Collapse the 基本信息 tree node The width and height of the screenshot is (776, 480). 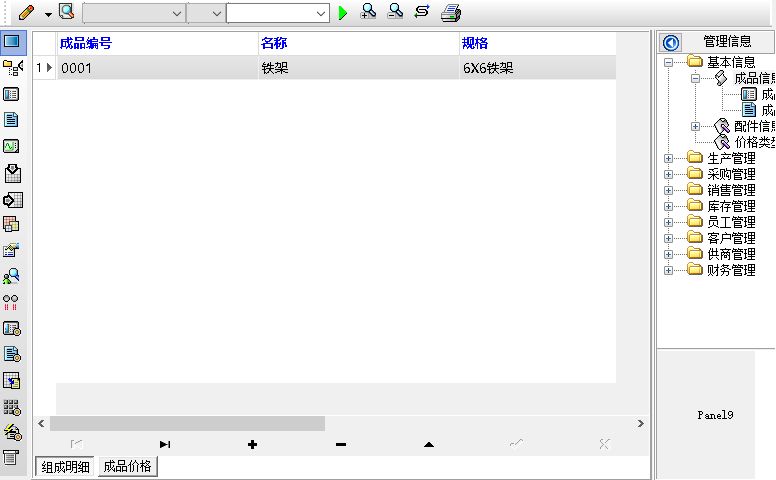click(669, 62)
